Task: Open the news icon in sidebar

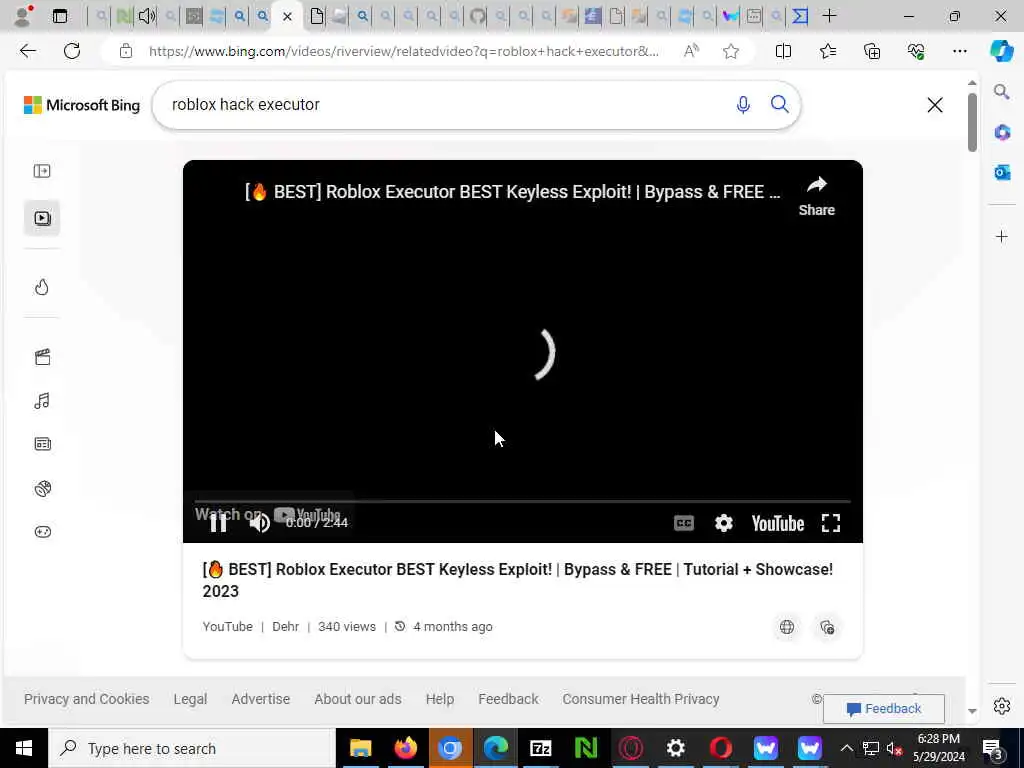Action: [42, 444]
